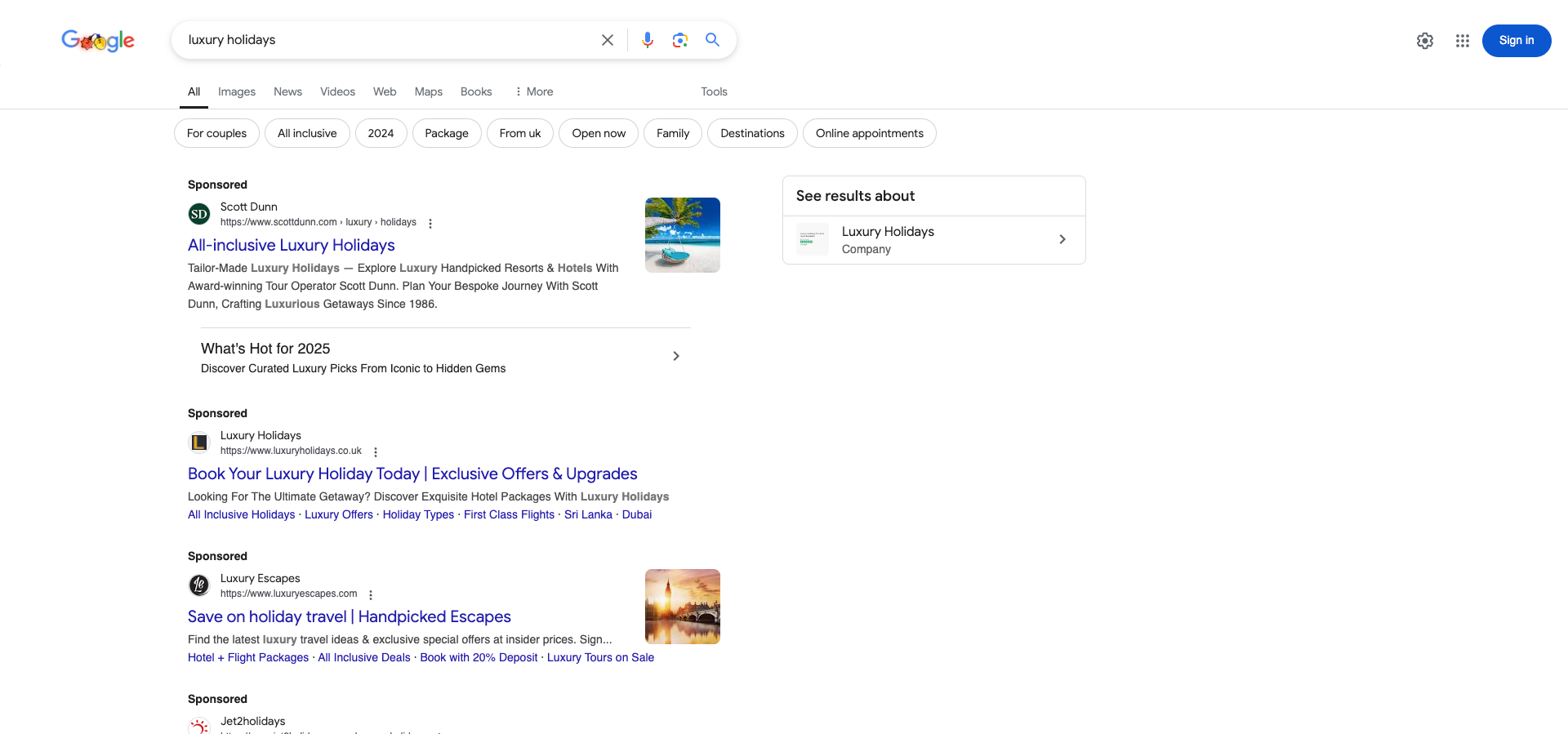Open Book with 20% Deposit sitelink
Screen dimensions: 1568x734
pos(479,657)
